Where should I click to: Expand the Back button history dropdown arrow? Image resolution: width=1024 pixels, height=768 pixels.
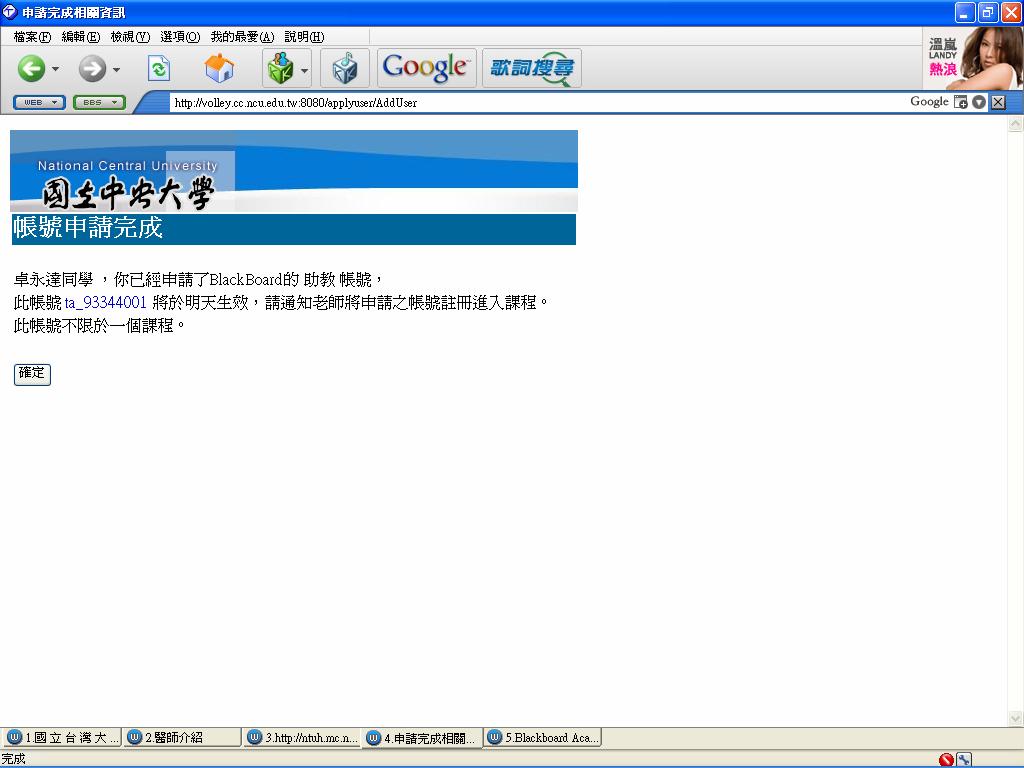[x=56, y=69]
